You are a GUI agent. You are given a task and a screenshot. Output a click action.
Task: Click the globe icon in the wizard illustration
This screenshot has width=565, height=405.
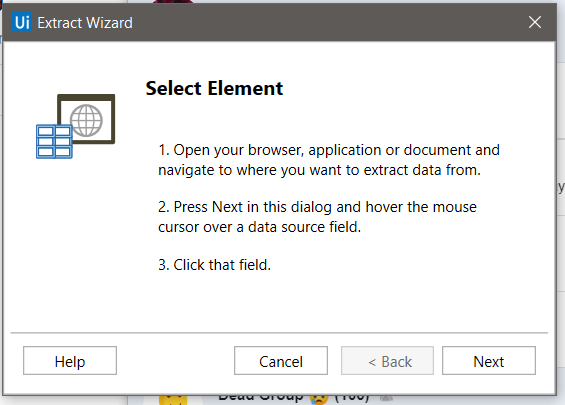click(86, 120)
